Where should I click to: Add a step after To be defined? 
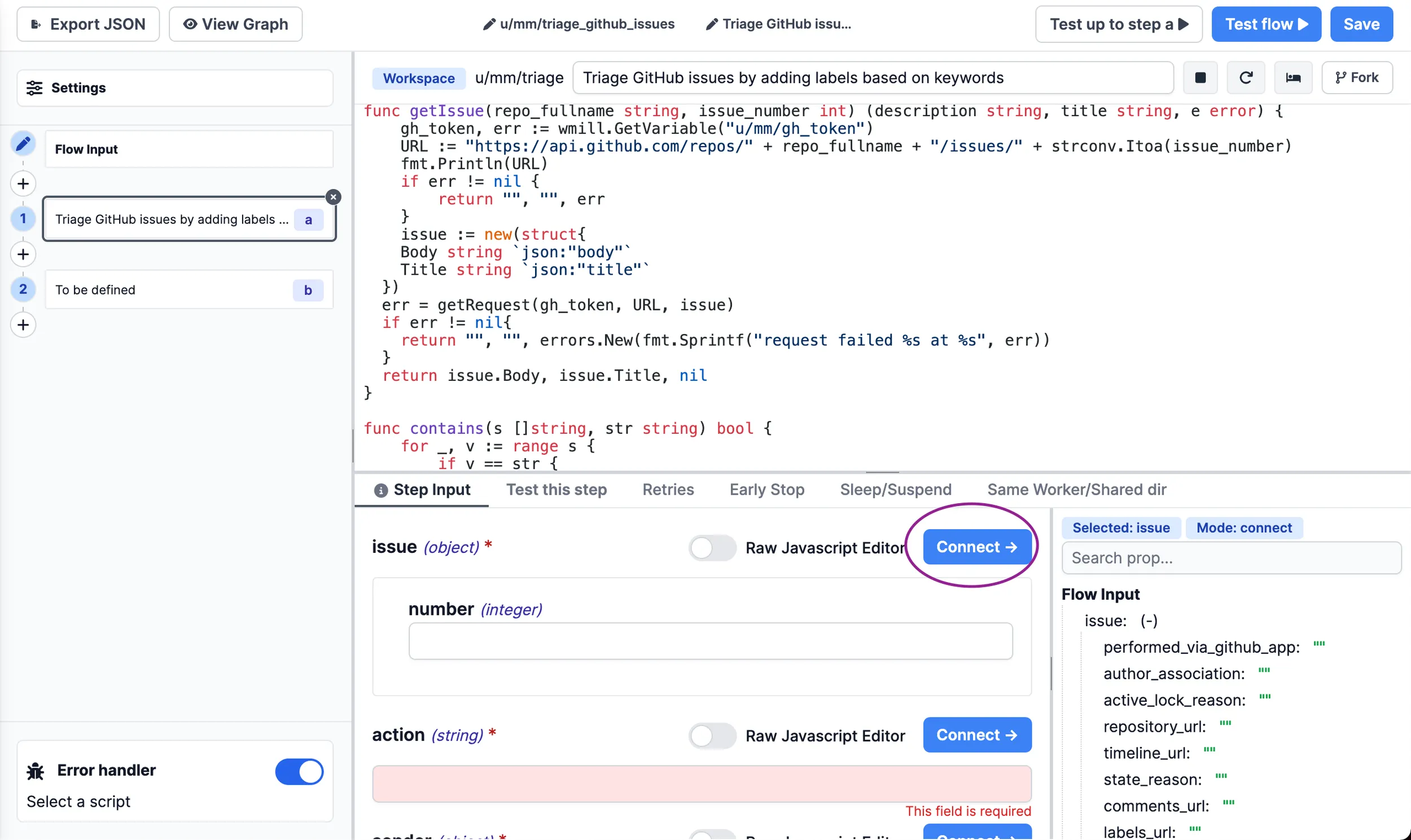[23, 325]
